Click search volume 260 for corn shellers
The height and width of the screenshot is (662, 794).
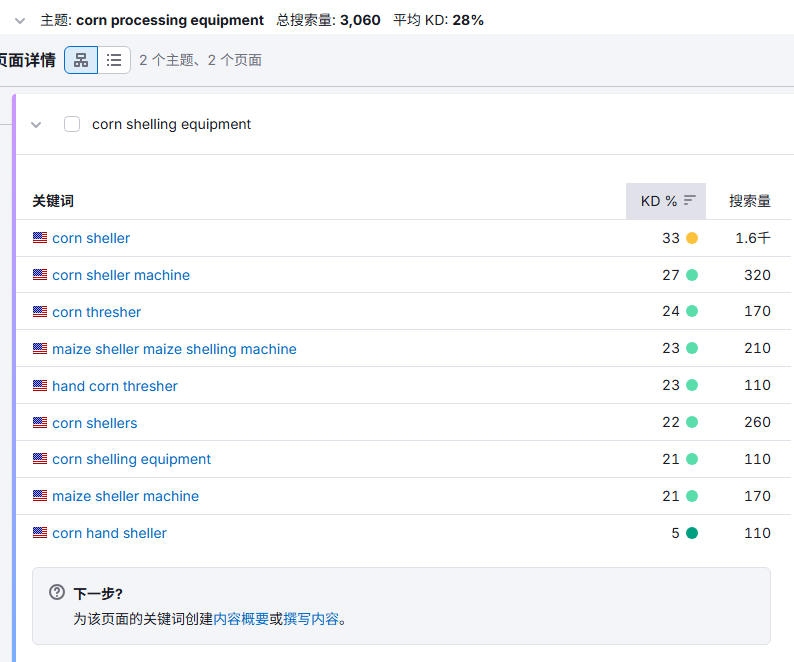(758, 422)
